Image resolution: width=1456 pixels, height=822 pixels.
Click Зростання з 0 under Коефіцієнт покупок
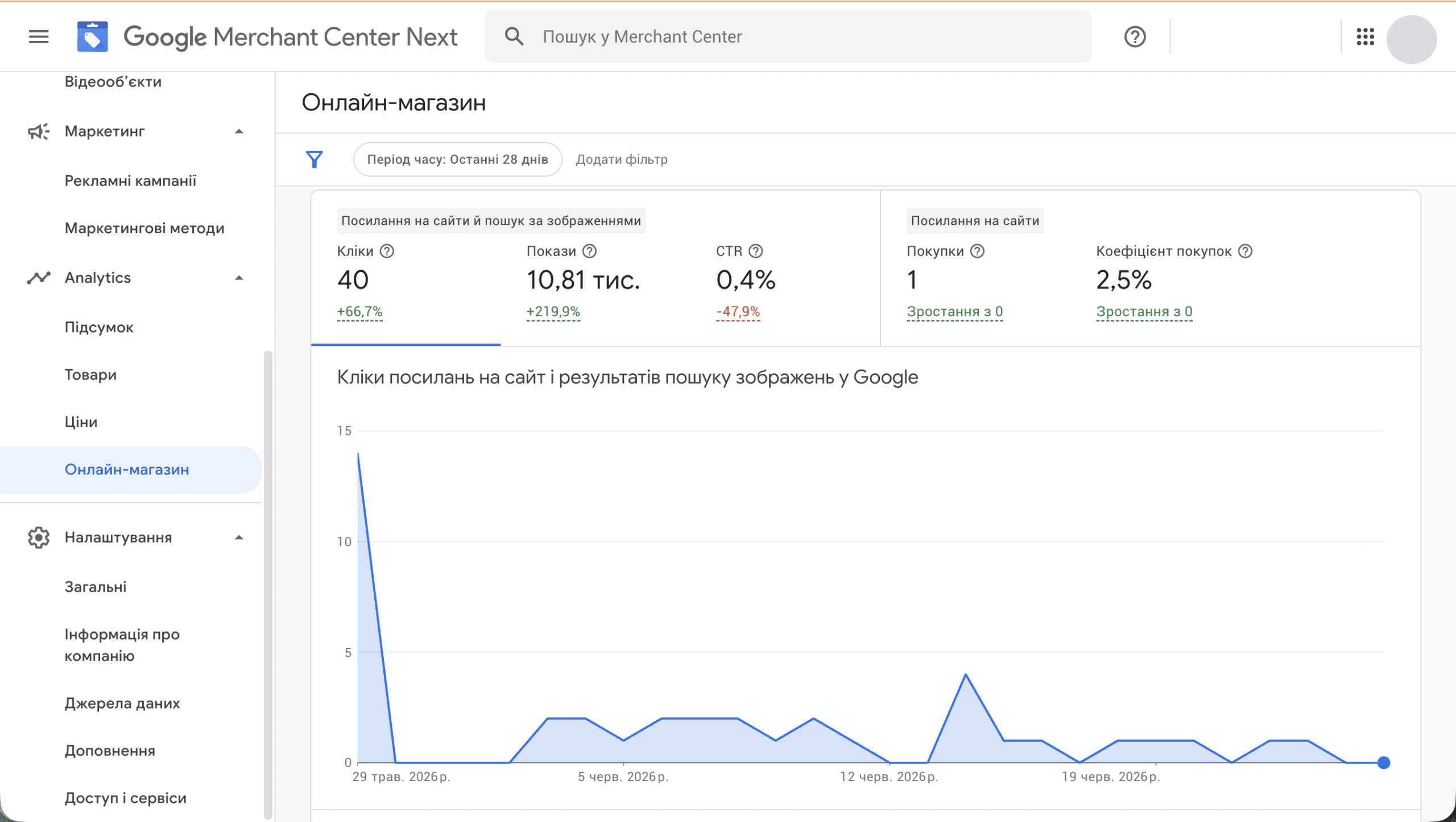[x=1144, y=312]
